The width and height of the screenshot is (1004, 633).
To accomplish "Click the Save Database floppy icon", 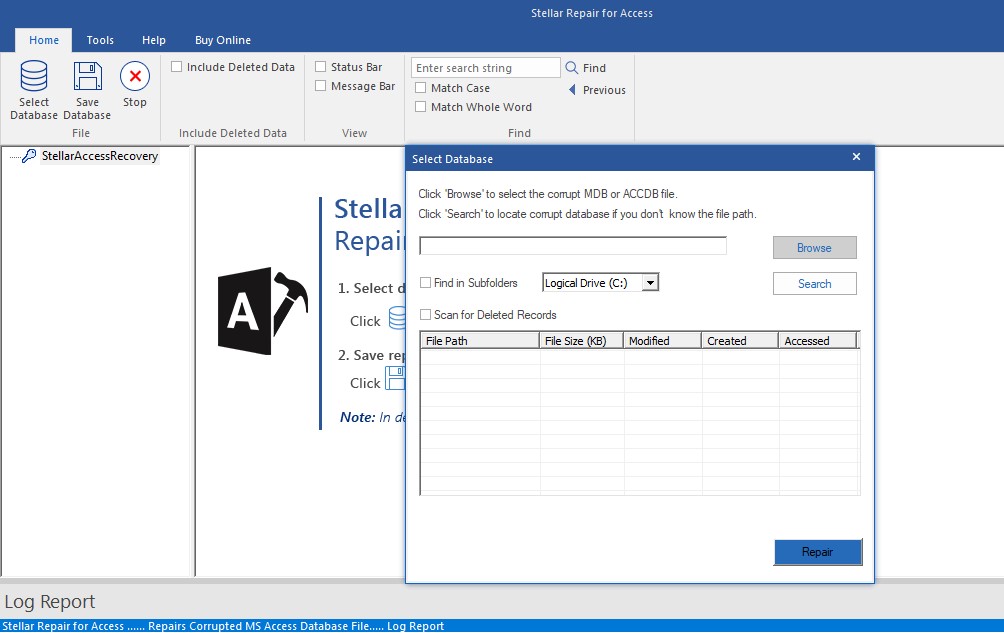I will coord(87,76).
